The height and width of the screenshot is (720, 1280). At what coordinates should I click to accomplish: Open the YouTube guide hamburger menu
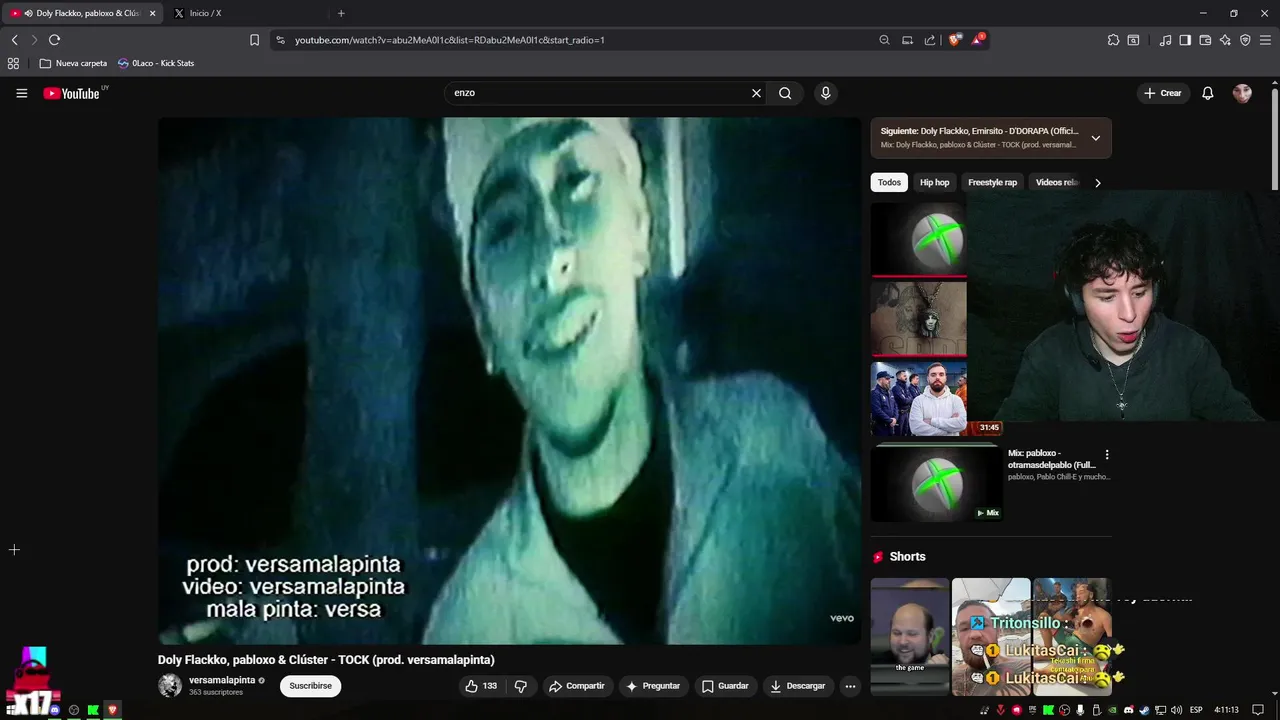click(21, 93)
